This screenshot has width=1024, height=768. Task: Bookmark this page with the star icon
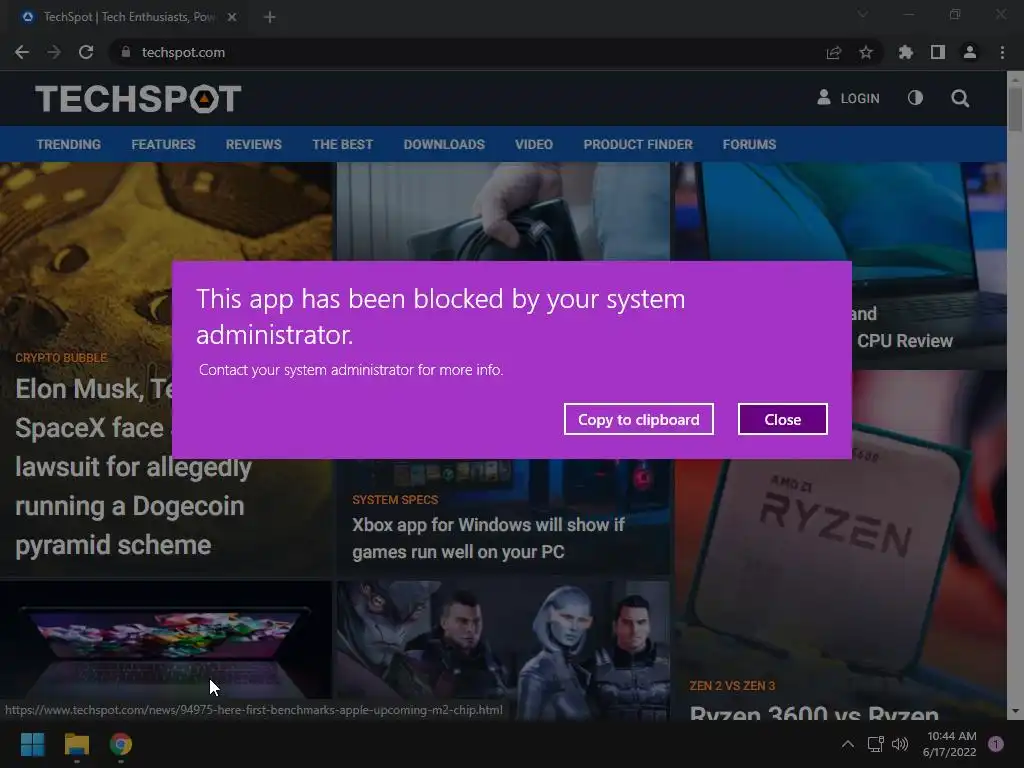click(x=866, y=52)
